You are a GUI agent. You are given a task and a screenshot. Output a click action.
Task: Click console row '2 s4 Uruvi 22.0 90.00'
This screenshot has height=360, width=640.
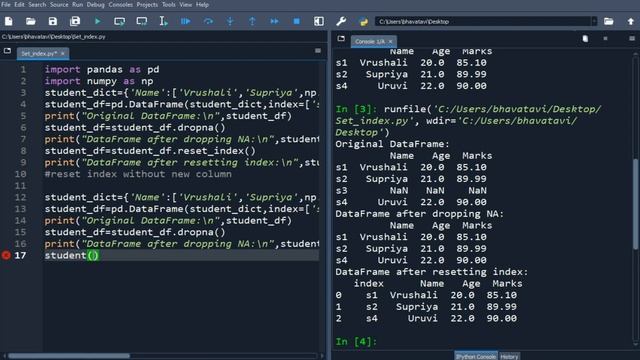tap(426, 318)
